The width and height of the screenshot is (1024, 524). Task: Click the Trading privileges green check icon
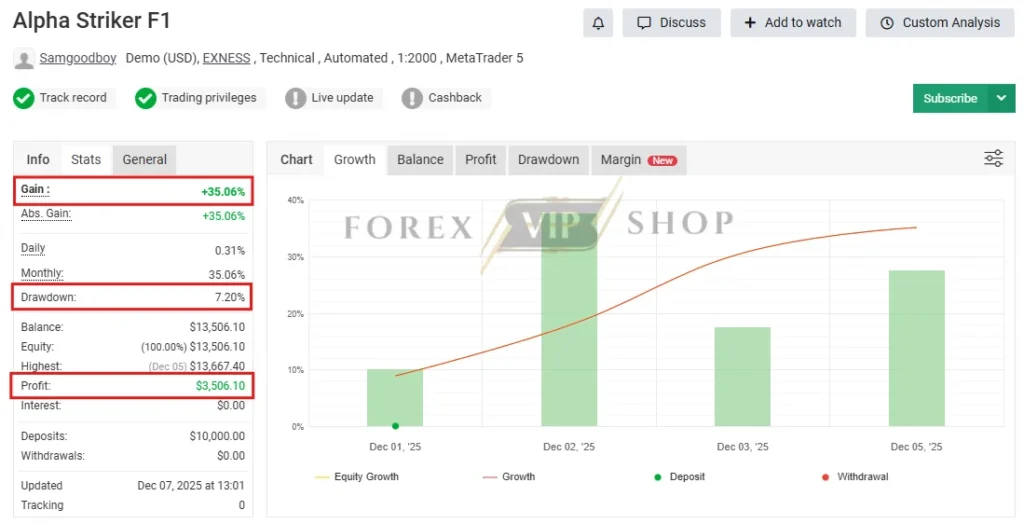click(146, 99)
